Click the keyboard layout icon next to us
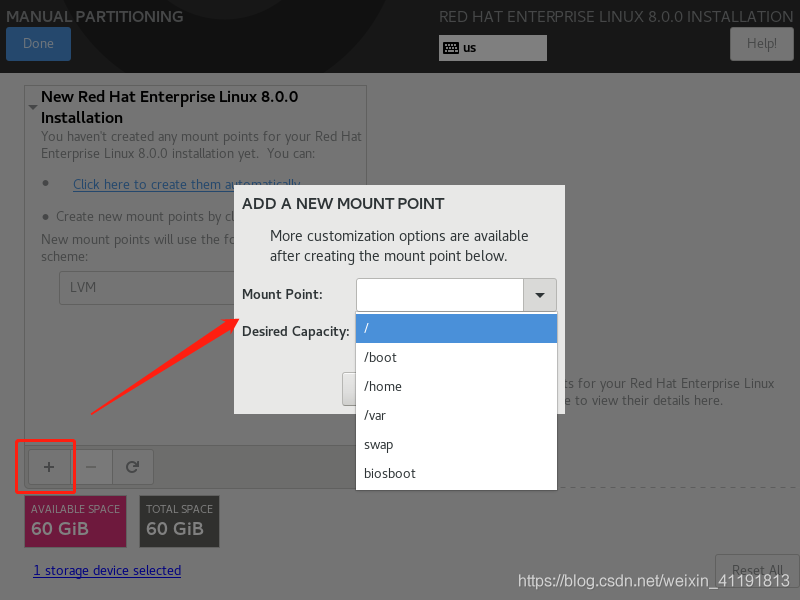The width and height of the screenshot is (800, 600). tap(451, 48)
